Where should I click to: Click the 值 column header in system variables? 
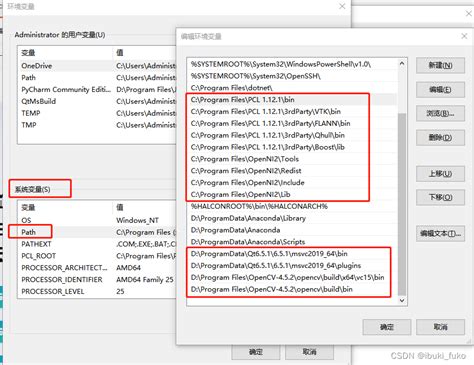tap(144, 207)
